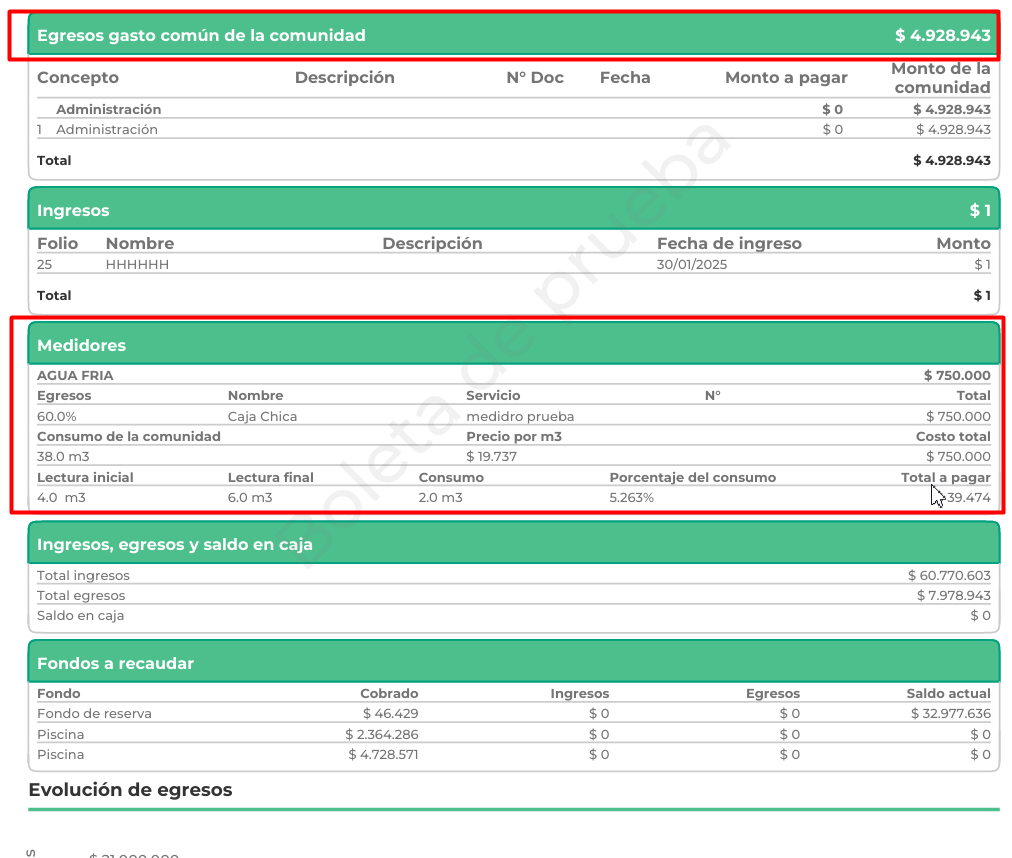Click the amount '$ 7.978.943'
Viewport: 1012px width, 858px height.
[953, 596]
